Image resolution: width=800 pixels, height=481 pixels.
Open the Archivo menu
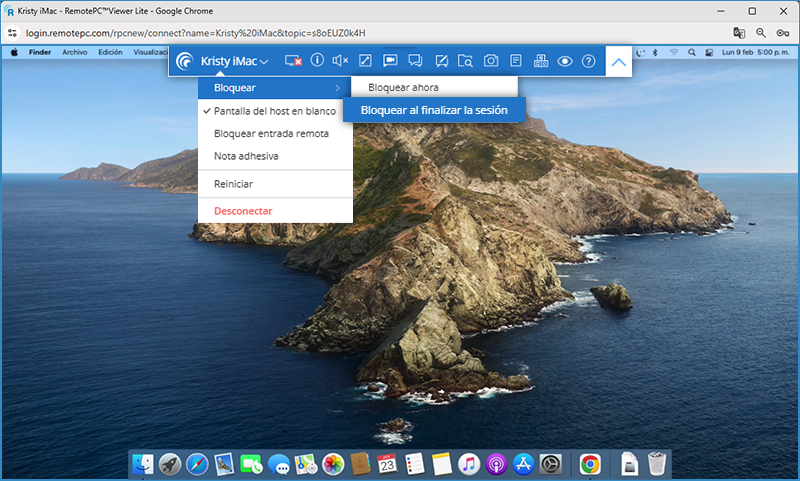74,52
